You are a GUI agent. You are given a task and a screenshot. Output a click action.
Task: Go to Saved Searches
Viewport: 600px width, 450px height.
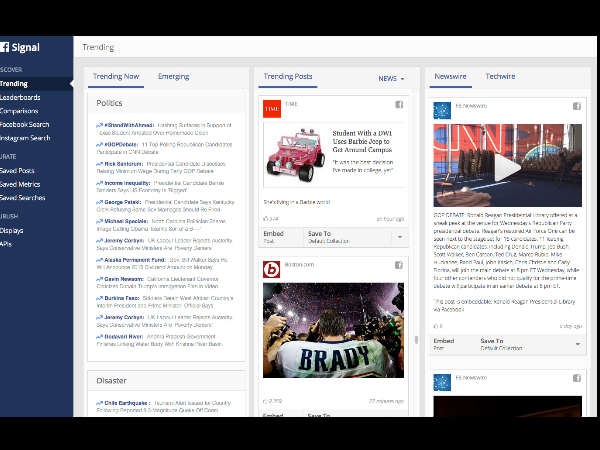(x=23, y=198)
